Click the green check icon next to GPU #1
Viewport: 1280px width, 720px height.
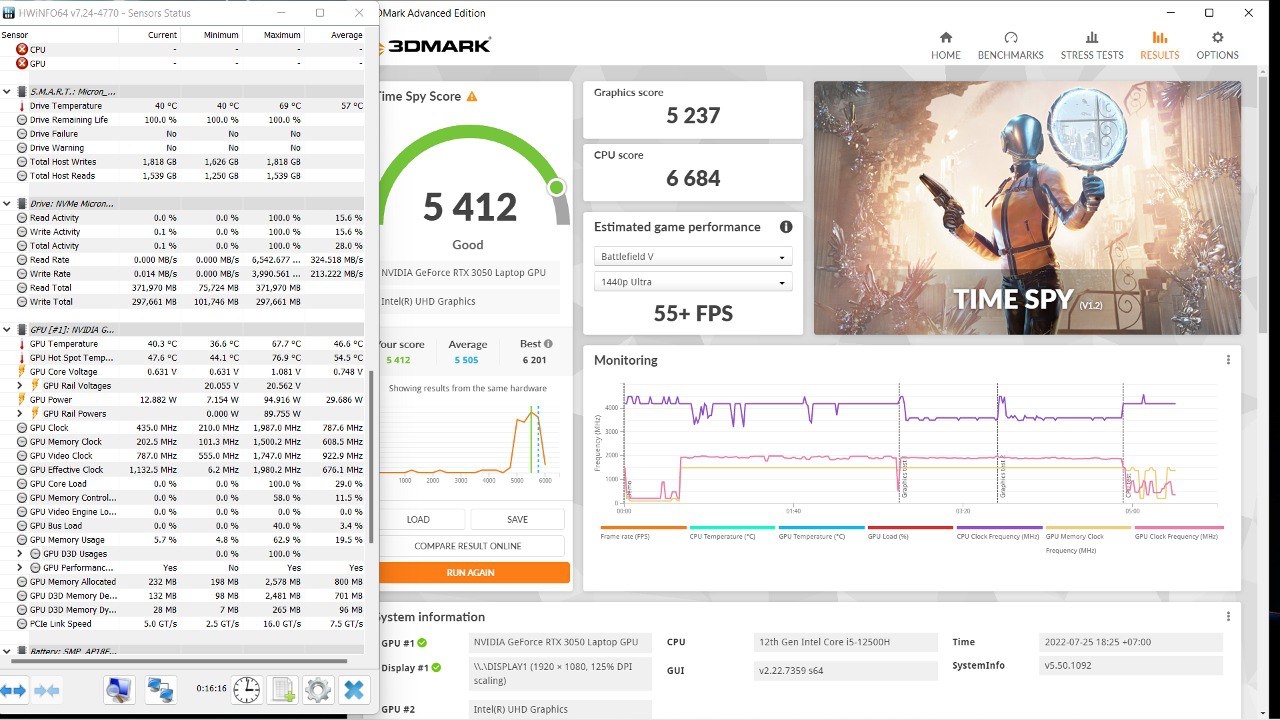point(422,643)
